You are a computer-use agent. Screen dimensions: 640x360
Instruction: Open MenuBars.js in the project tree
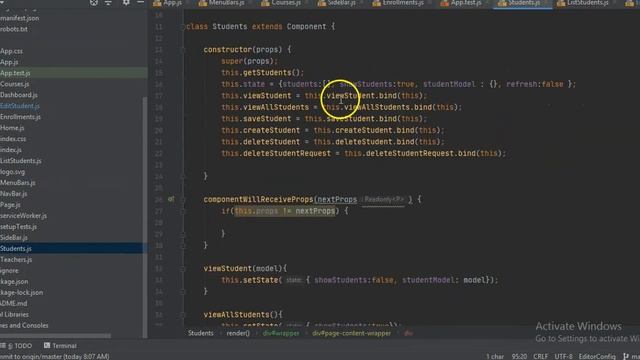(x=18, y=182)
